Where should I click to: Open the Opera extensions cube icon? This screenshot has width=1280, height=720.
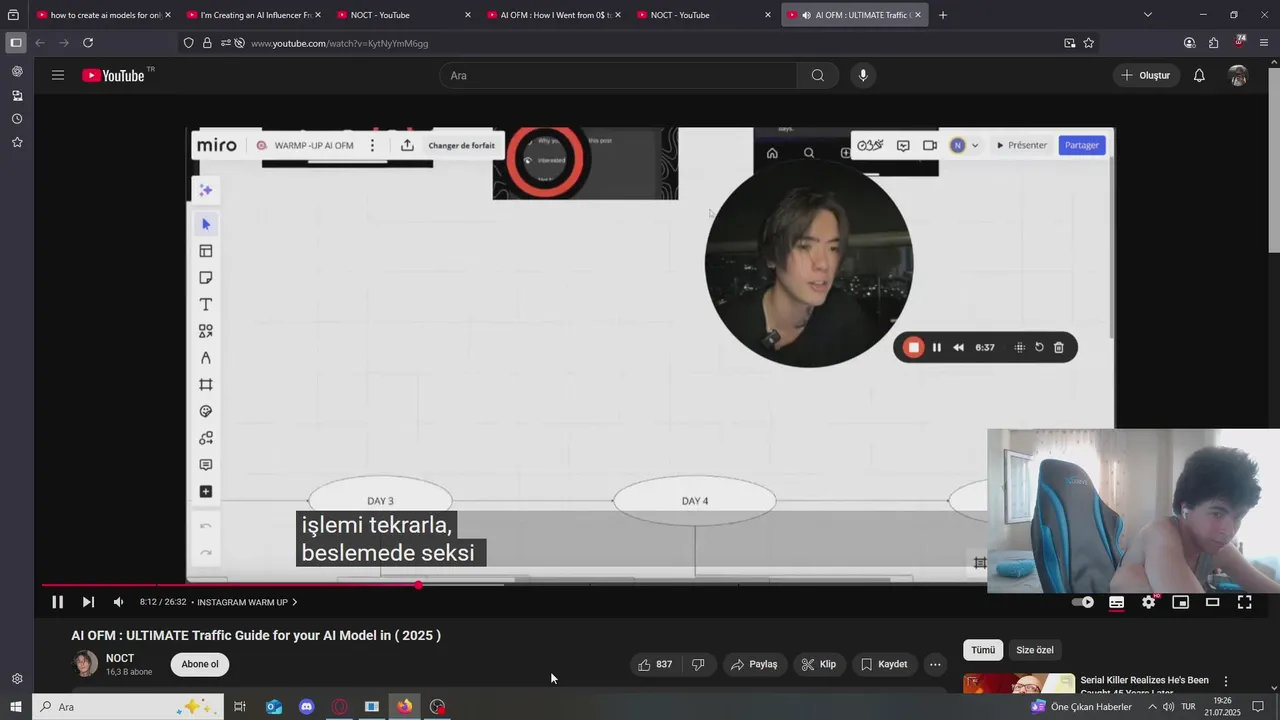point(1214,43)
